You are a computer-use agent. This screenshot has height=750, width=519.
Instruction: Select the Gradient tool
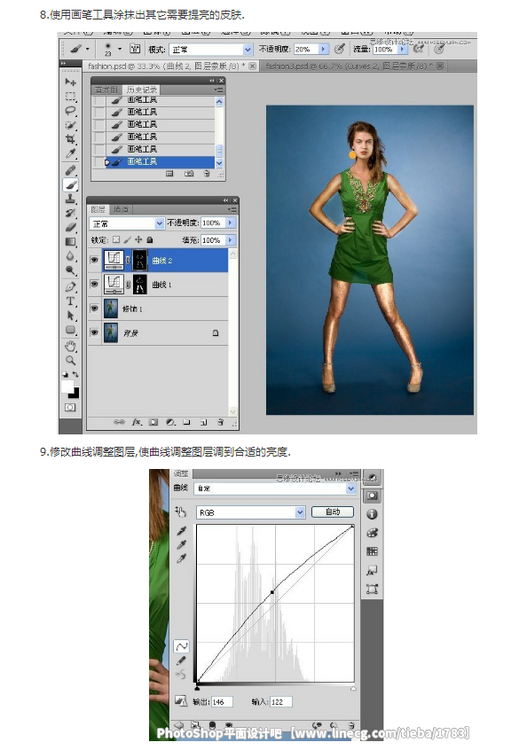pyautogui.click(x=70, y=242)
